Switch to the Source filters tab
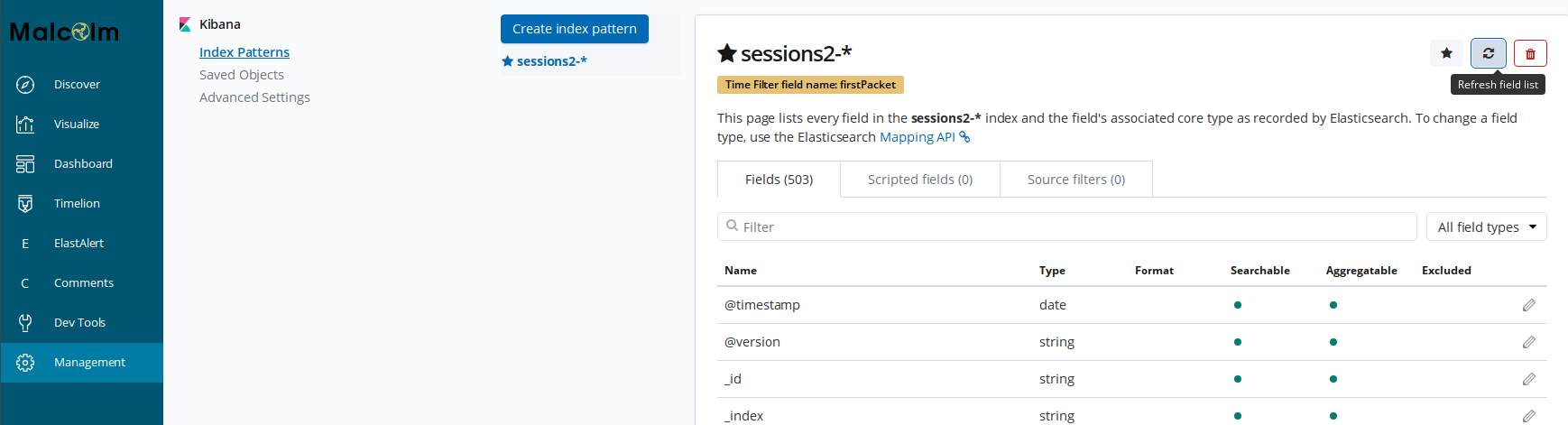1568x425 pixels. point(1075,180)
